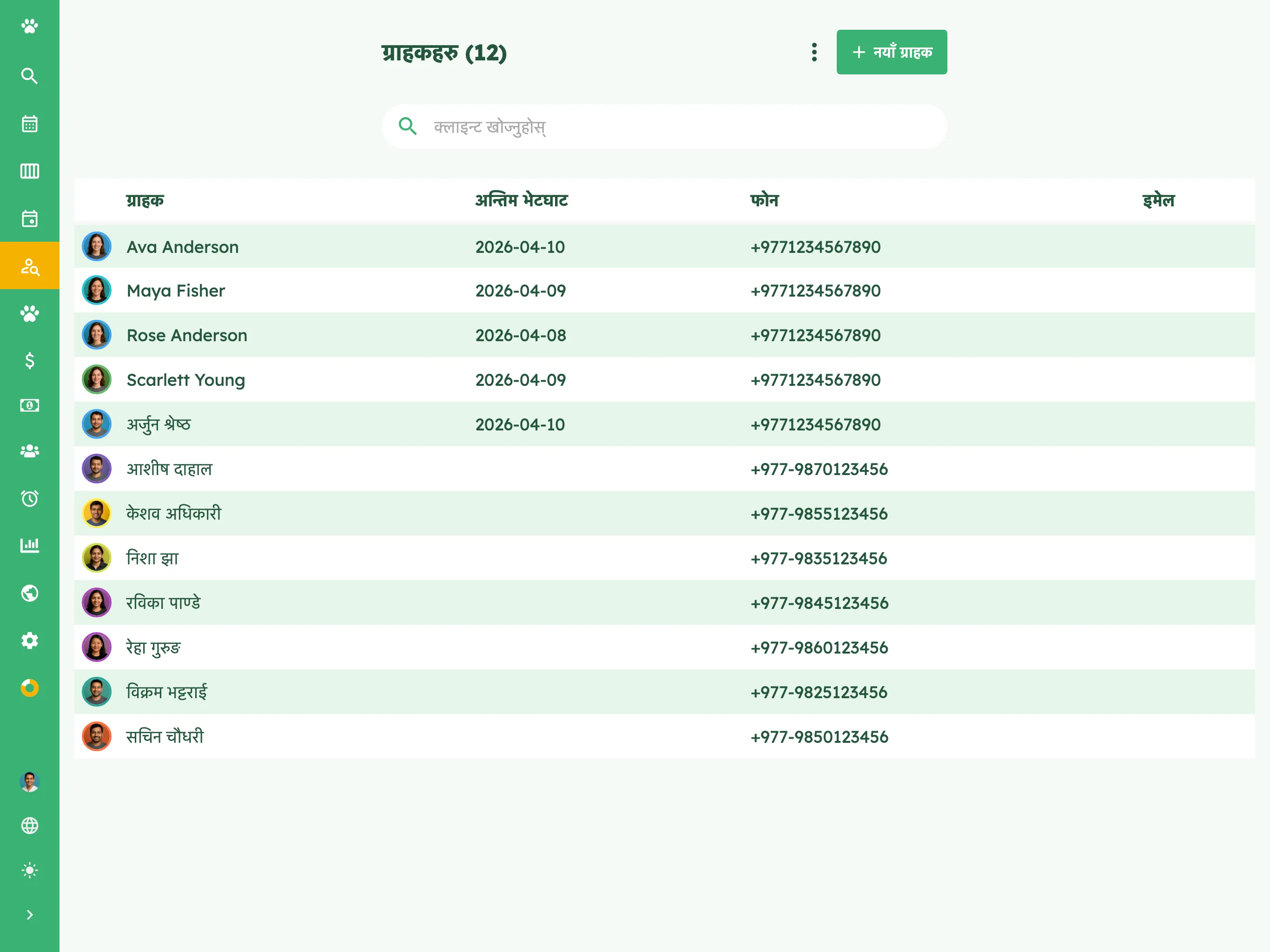Open the alarm clock reminders icon
1270x952 pixels.
(29, 498)
